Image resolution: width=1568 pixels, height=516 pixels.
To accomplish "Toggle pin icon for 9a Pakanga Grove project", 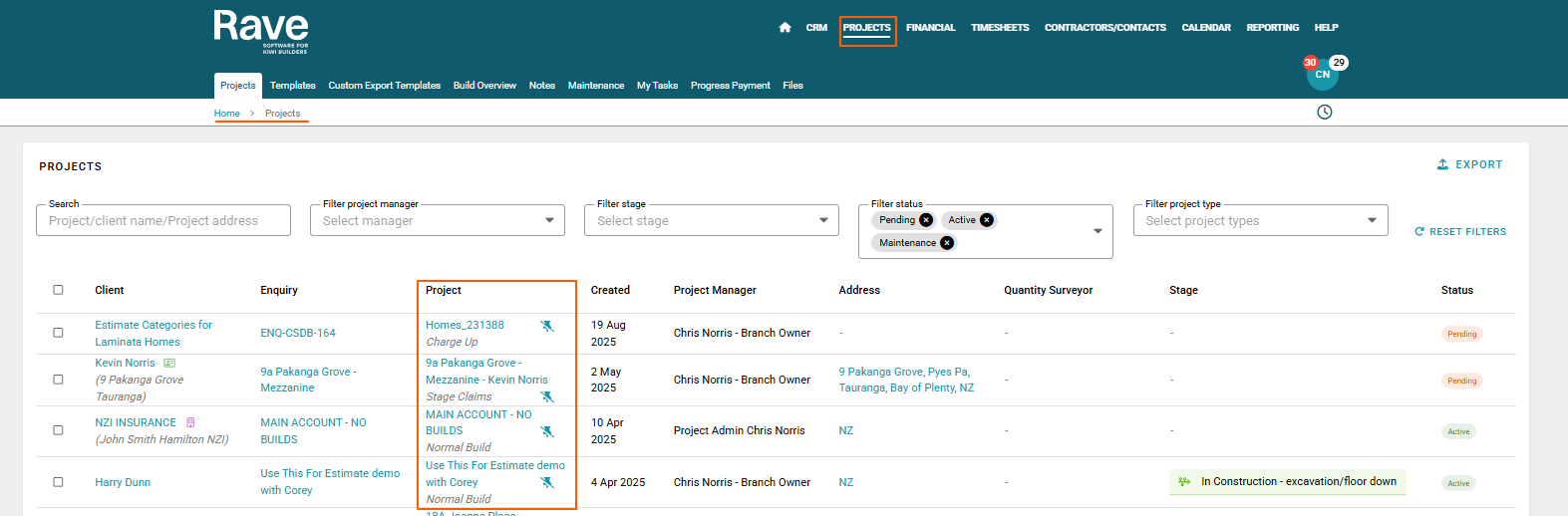I will click(547, 396).
